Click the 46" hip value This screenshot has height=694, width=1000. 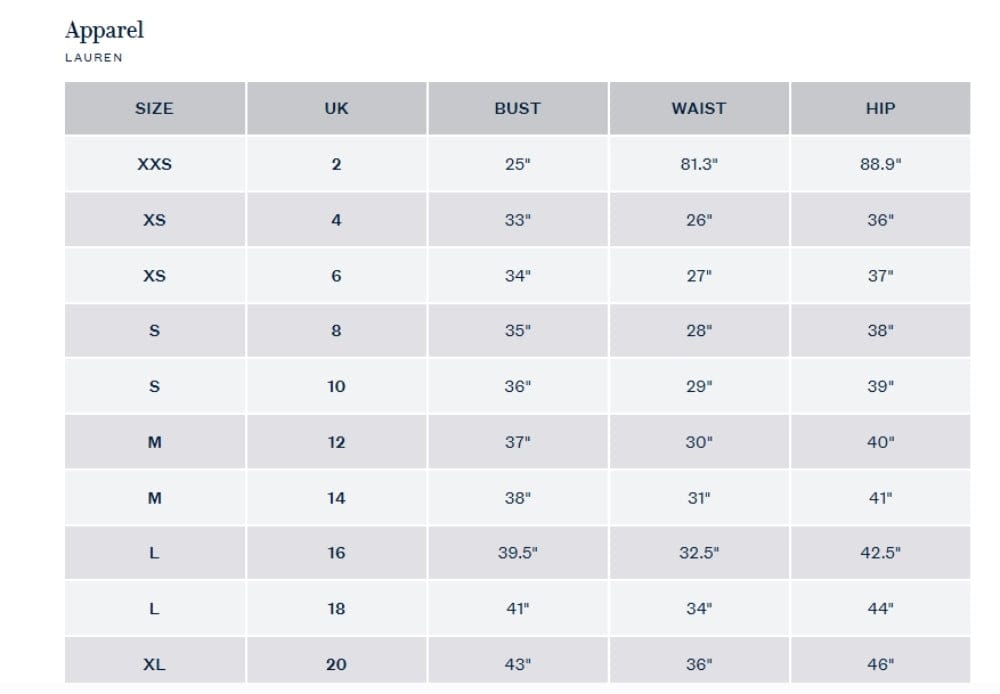(x=881, y=665)
